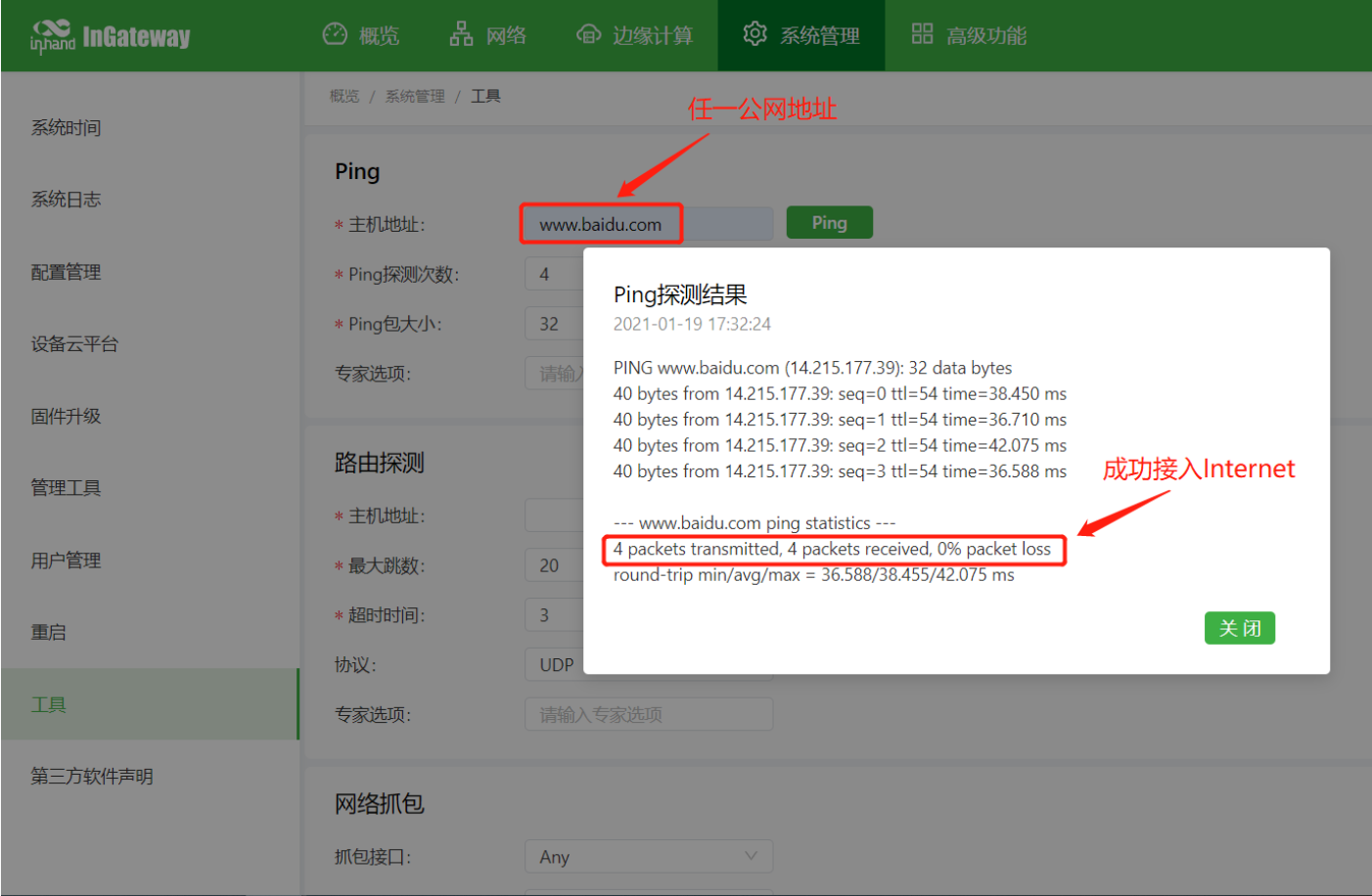Click the 路由探测 专家选项 input

pyautogui.click(x=649, y=715)
